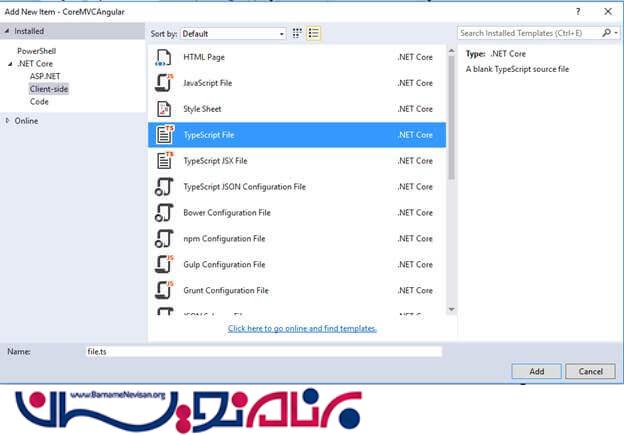Select the Code category in tree
The image size is (624, 435).
pos(39,102)
